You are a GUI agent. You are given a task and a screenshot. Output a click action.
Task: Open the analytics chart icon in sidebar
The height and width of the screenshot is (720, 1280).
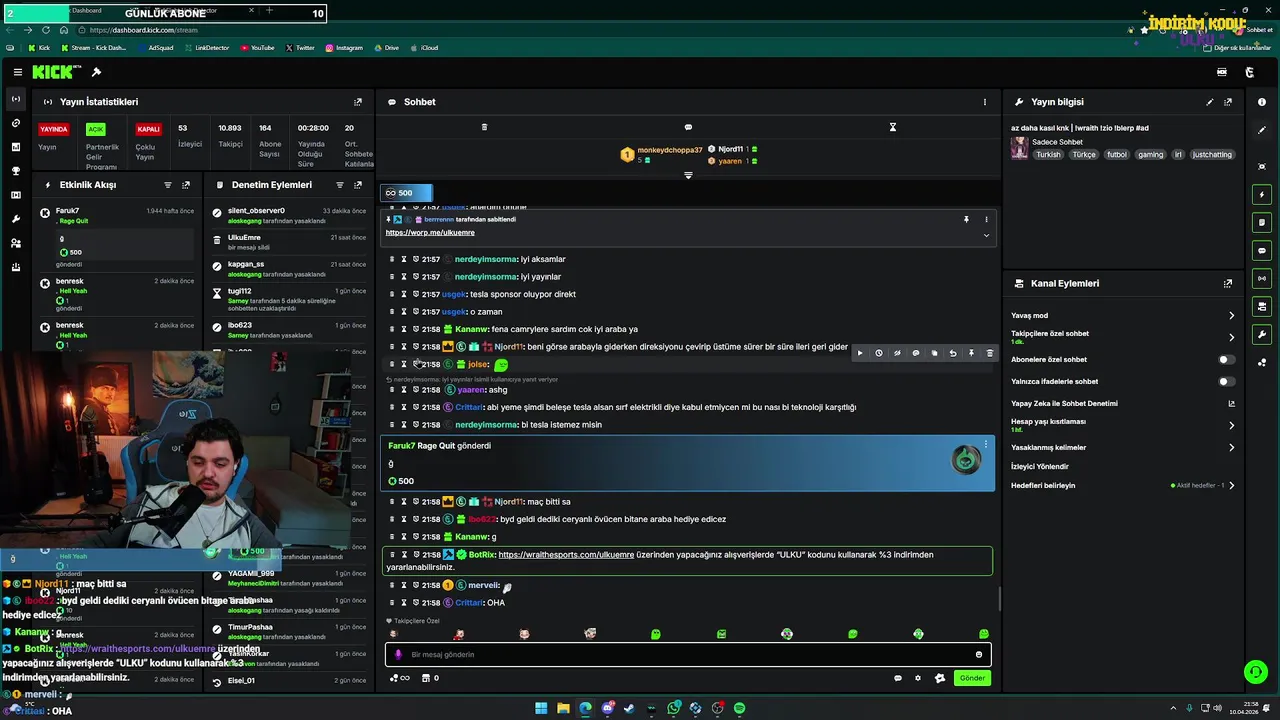point(15,147)
